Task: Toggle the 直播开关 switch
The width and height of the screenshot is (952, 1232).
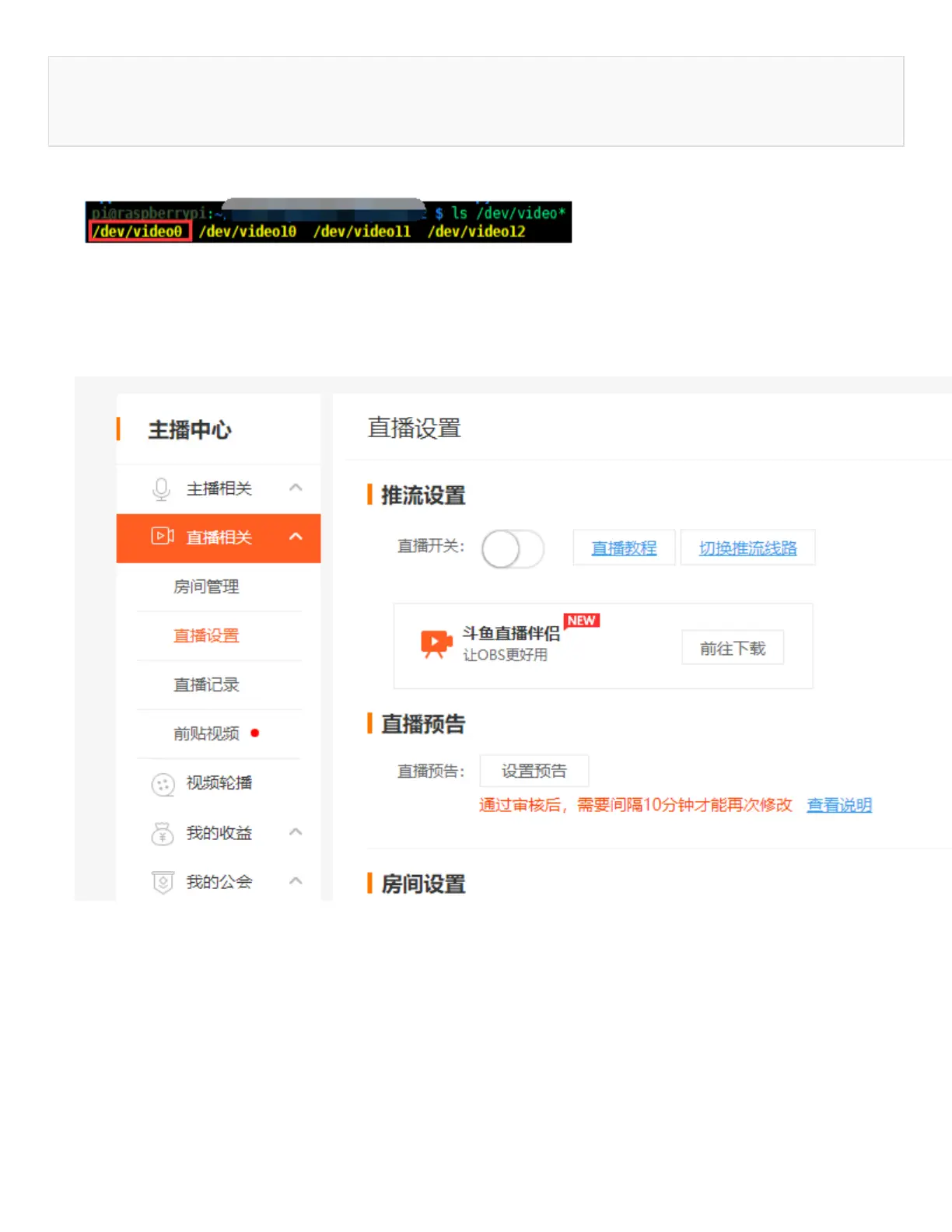Action: [x=513, y=549]
